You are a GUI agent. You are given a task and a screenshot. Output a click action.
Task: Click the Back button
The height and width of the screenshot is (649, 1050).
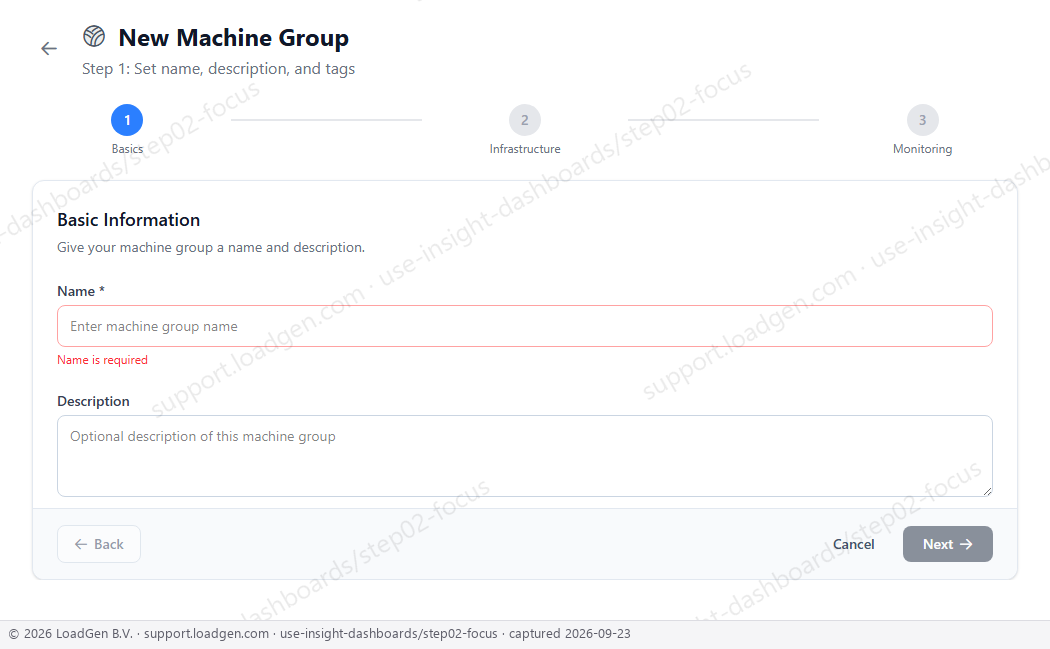tap(99, 544)
